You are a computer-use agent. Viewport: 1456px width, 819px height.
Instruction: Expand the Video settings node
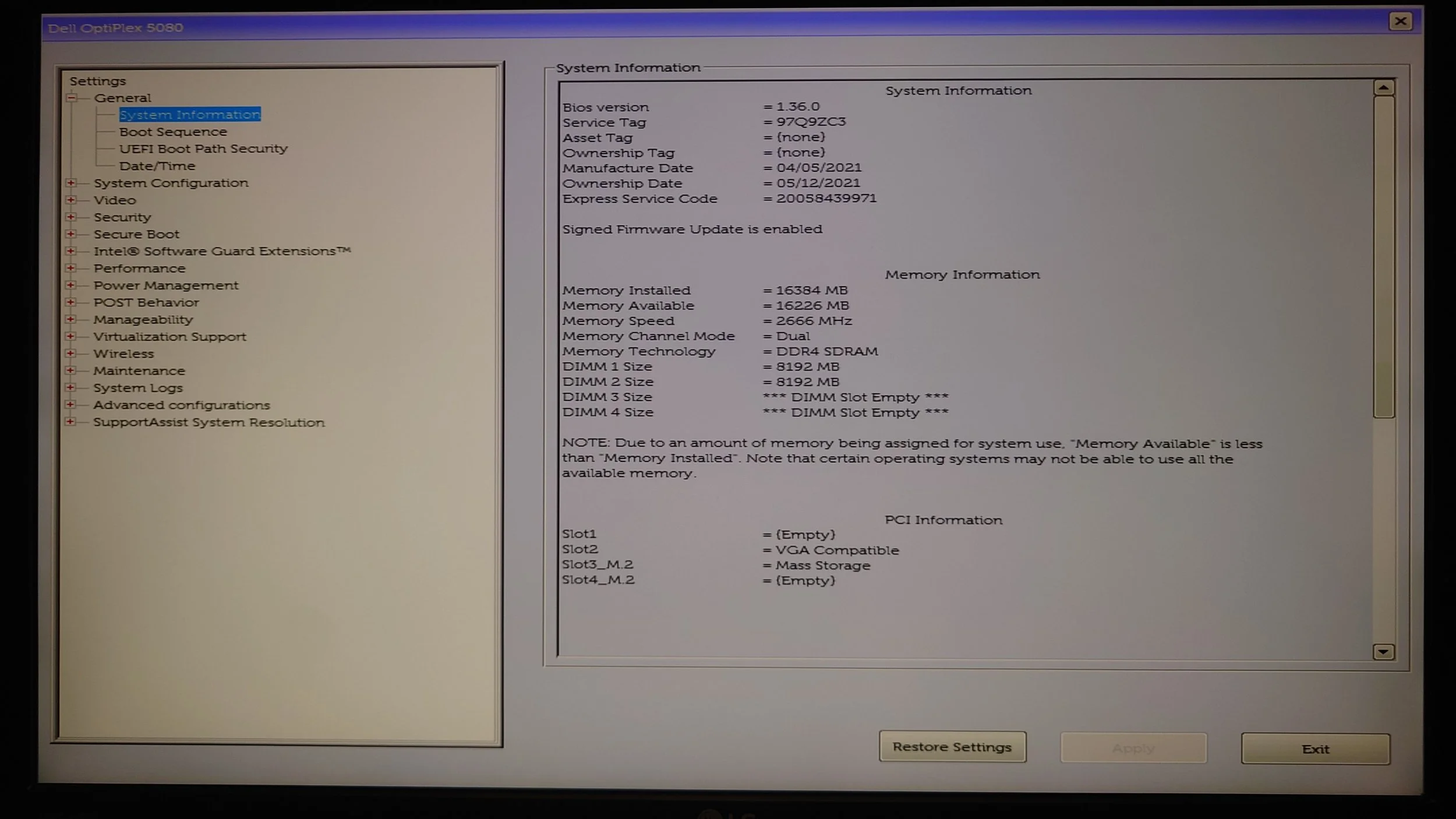click(x=71, y=200)
